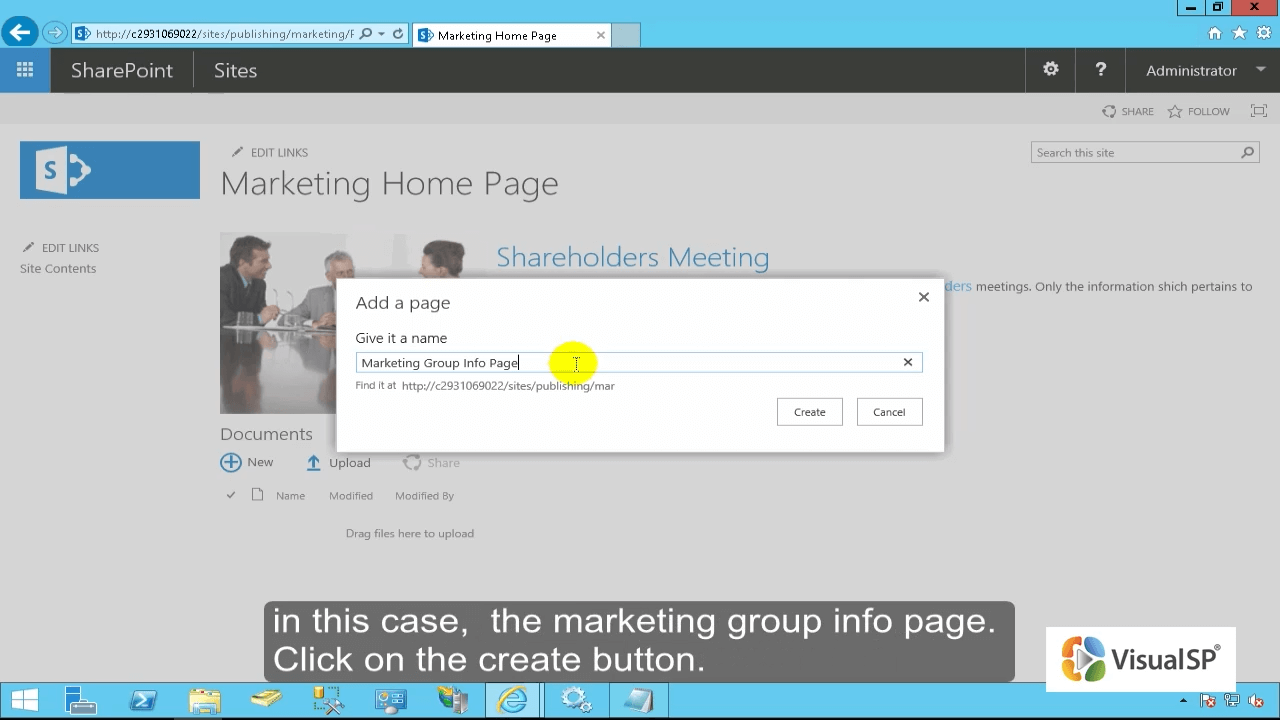Click the browser back arrow

click(20, 33)
